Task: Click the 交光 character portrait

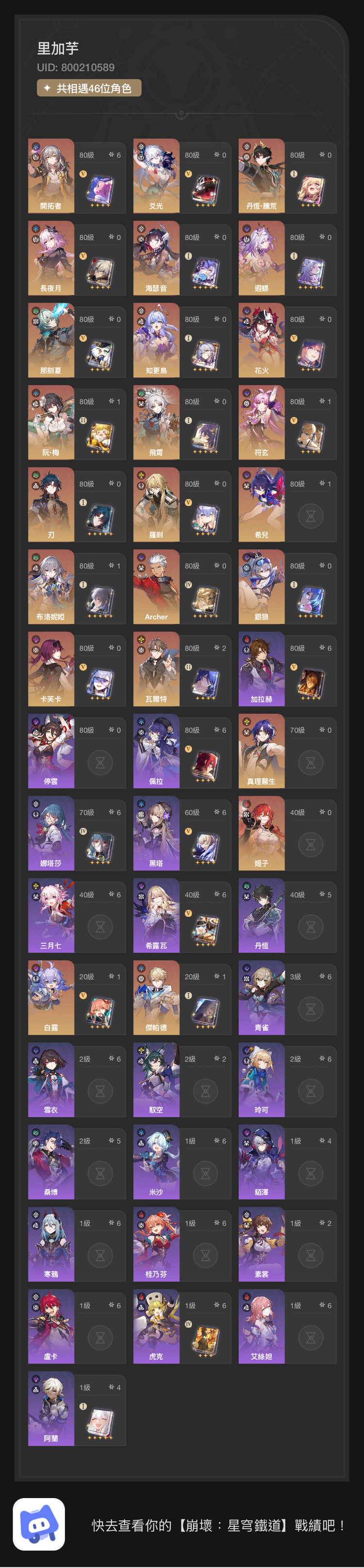Action: (x=156, y=176)
